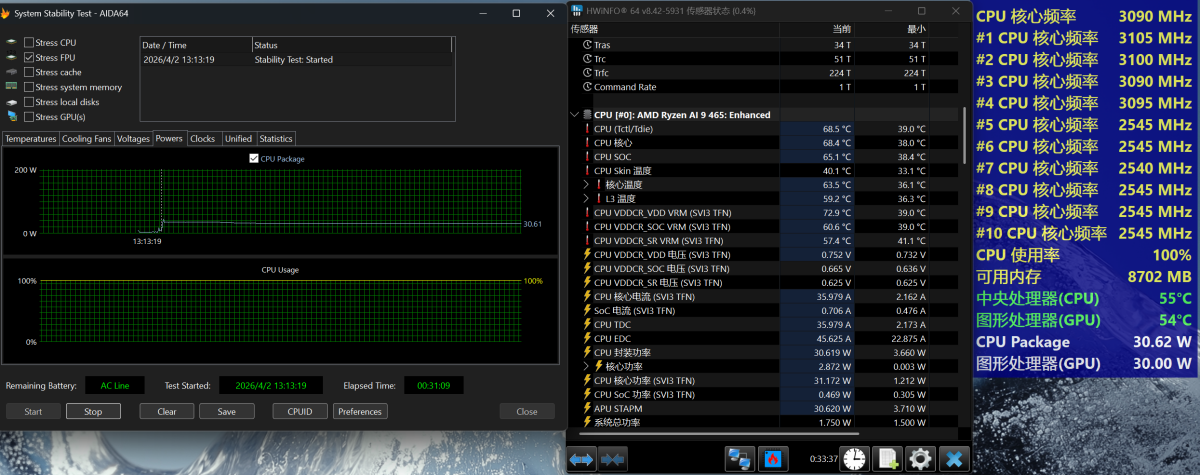Click the chip icon of CPU [#0] group
Image resolution: width=1200 pixels, height=475 pixels.
[x=587, y=115]
